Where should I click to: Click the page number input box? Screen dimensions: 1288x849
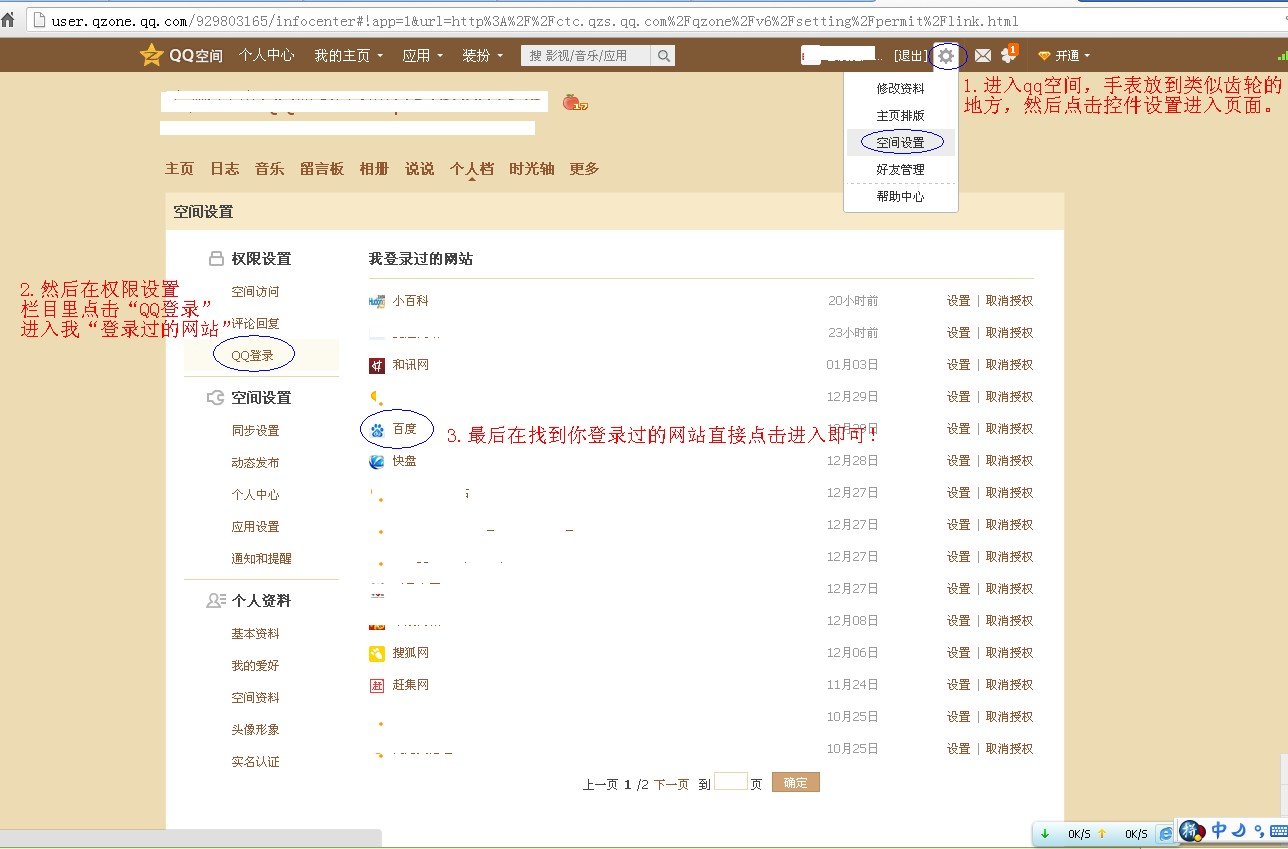pos(733,783)
